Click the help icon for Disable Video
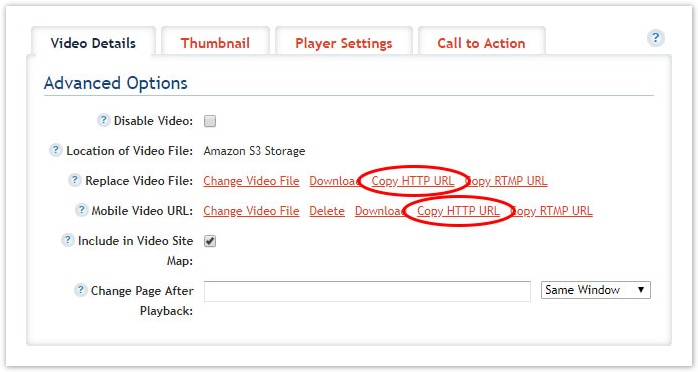698x372 pixels. coord(103,120)
